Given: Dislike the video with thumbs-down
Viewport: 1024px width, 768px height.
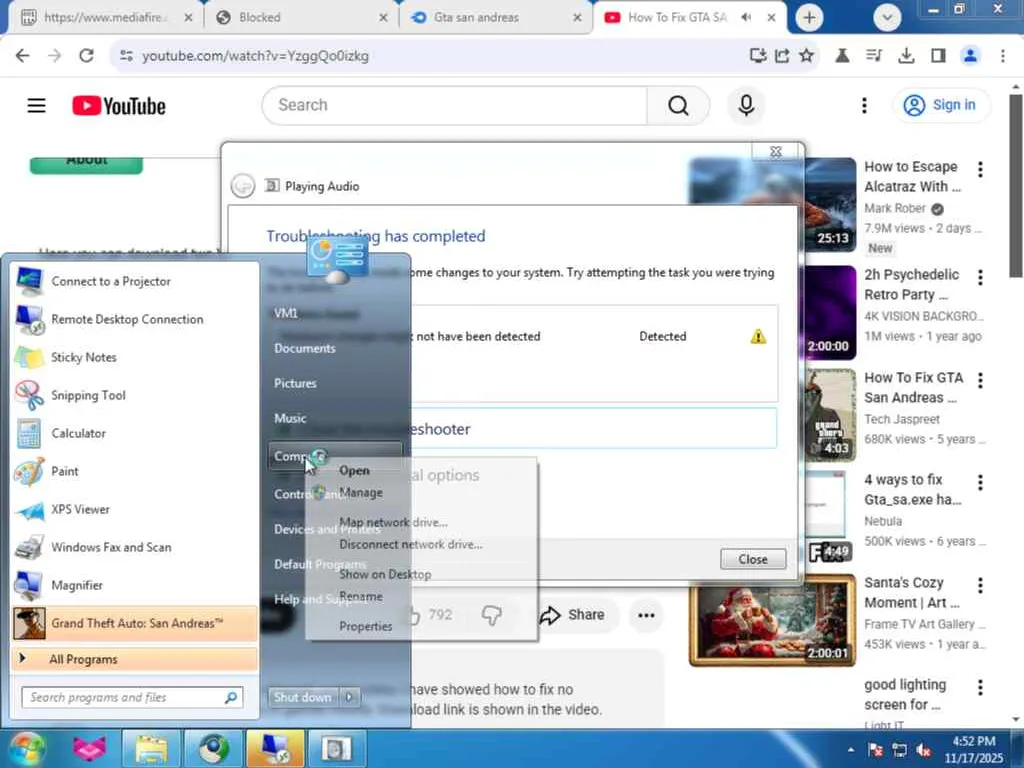Looking at the screenshot, I should pos(491,615).
